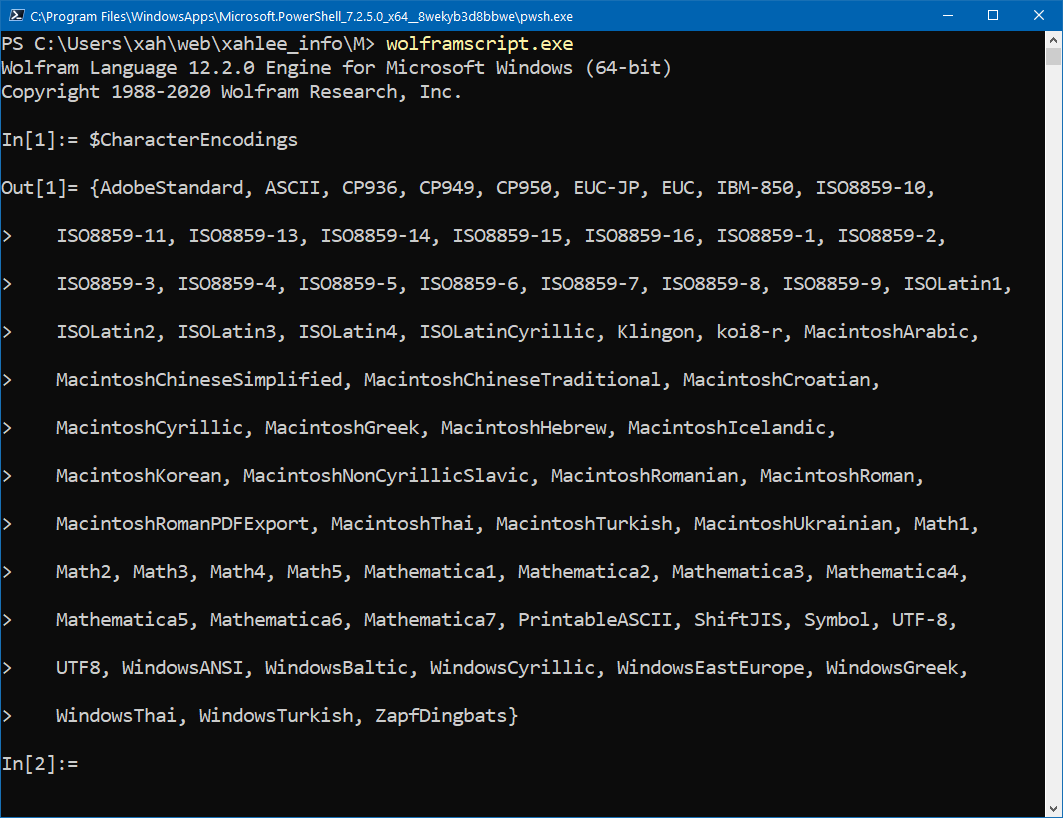This screenshot has height=818, width=1063.
Task: Click the scrollbar down arrow
Action: 1053,806
